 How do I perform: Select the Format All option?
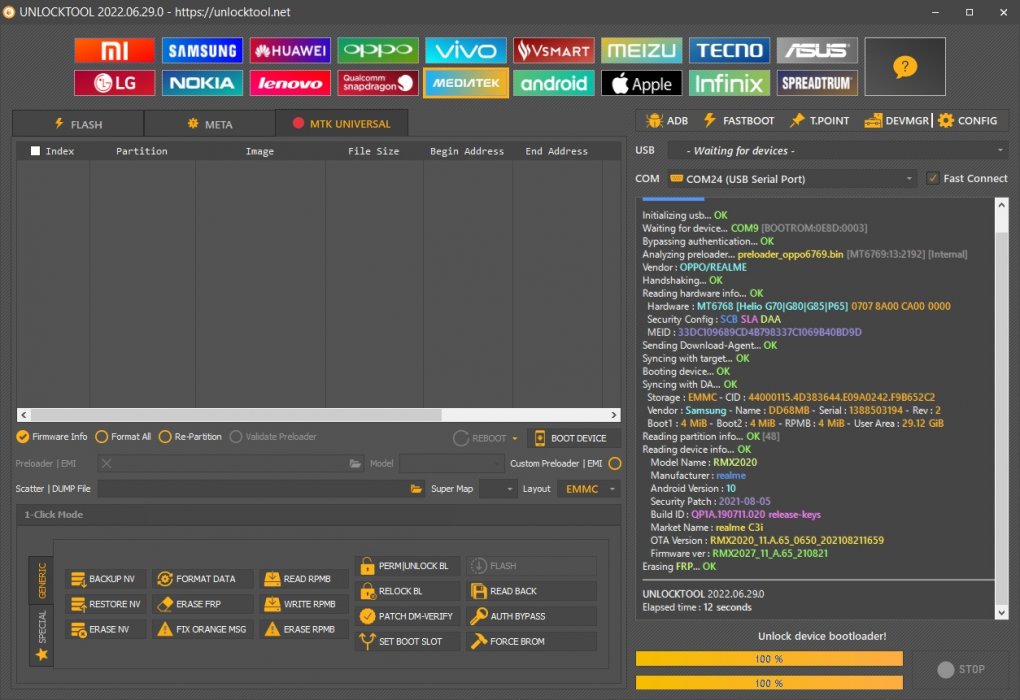pyautogui.click(x=123, y=437)
